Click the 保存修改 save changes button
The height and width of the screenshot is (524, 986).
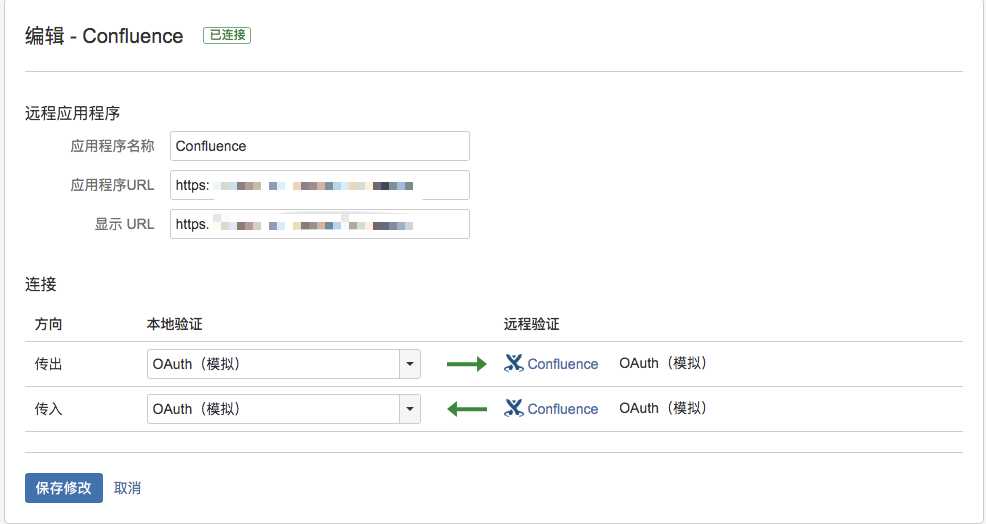[x=64, y=488]
